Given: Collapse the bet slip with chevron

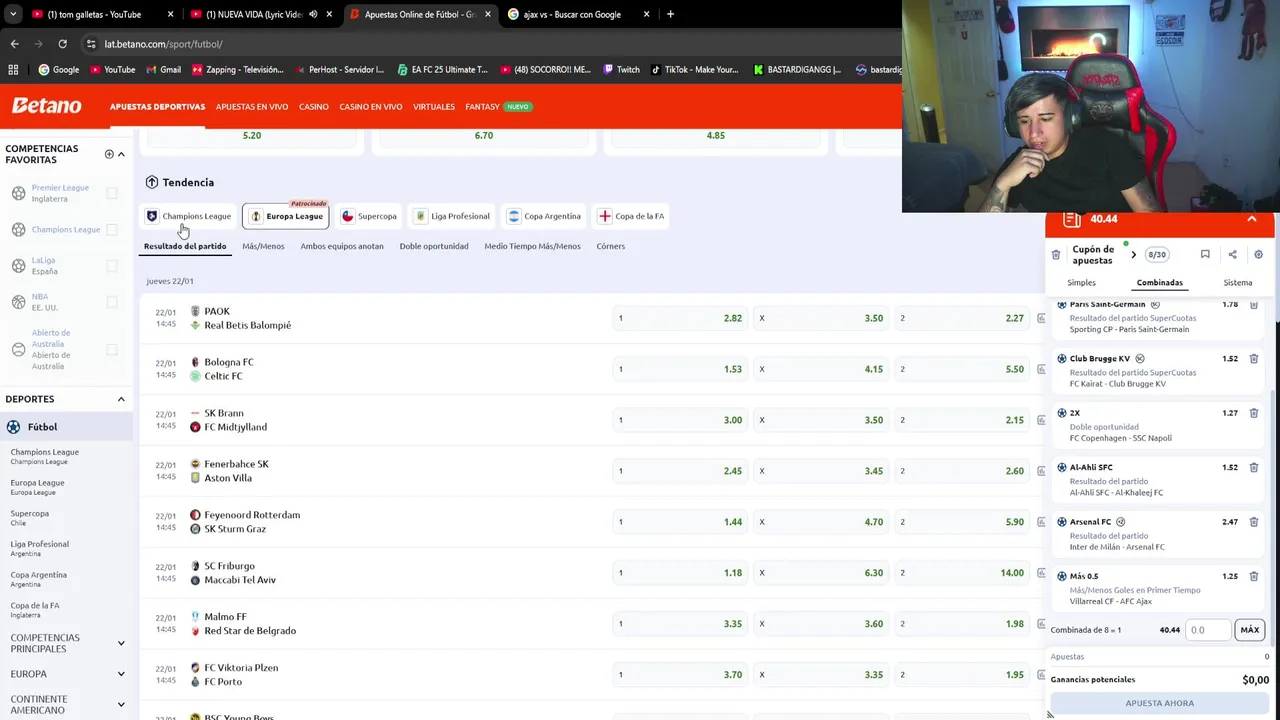Looking at the screenshot, I should (1251, 219).
